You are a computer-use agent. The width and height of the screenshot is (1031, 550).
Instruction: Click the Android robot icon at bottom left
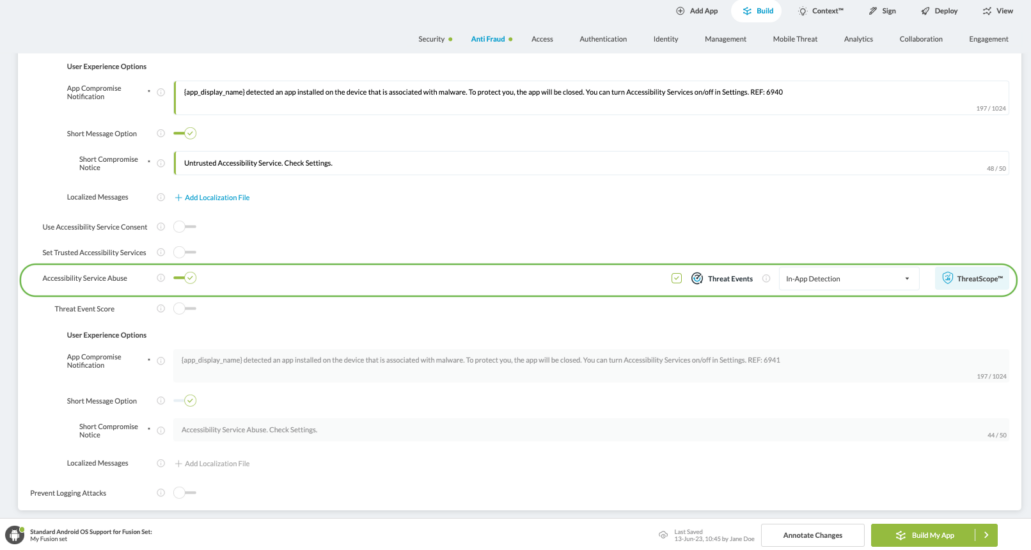tap(15, 535)
